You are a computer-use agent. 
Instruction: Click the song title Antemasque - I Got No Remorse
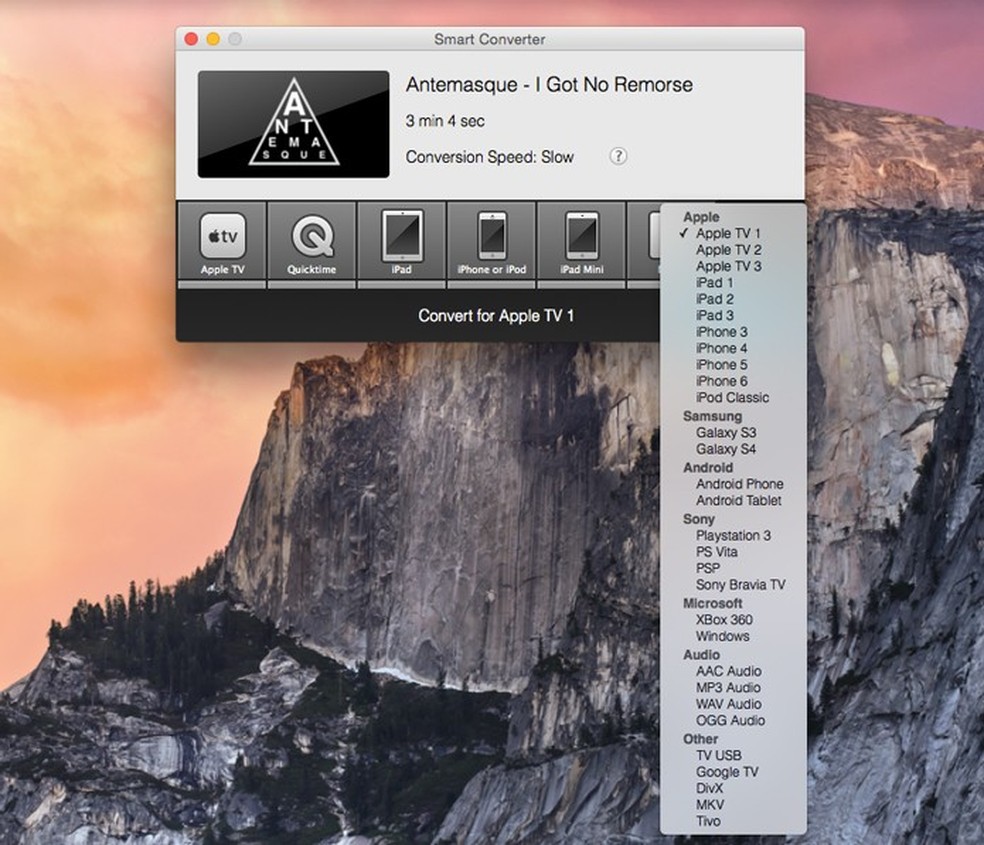tap(549, 85)
